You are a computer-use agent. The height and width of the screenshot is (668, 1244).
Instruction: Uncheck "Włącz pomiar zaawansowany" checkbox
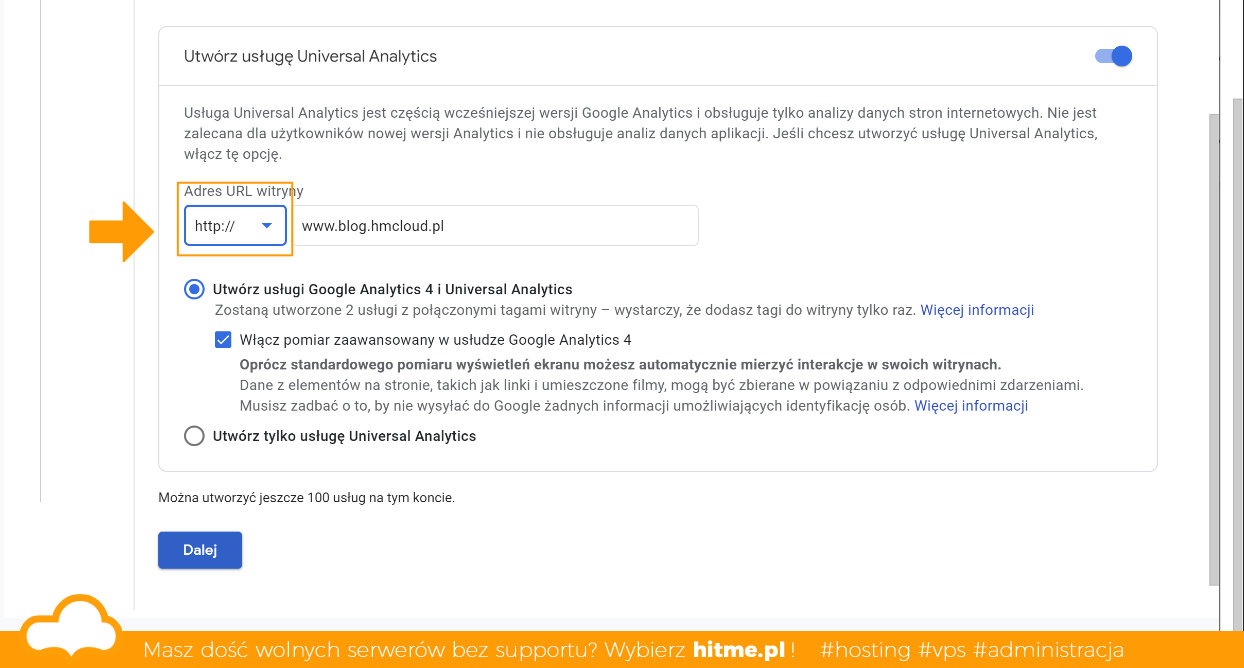pos(223,340)
